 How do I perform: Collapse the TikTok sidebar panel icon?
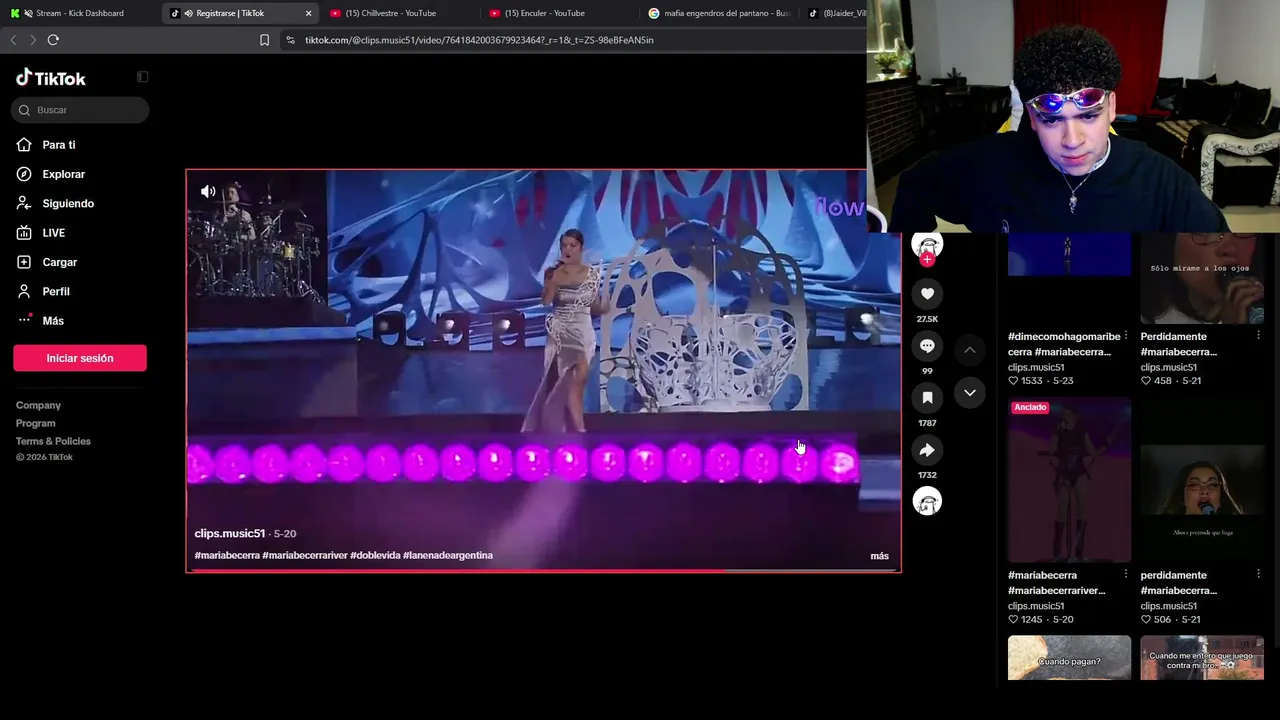click(142, 77)
